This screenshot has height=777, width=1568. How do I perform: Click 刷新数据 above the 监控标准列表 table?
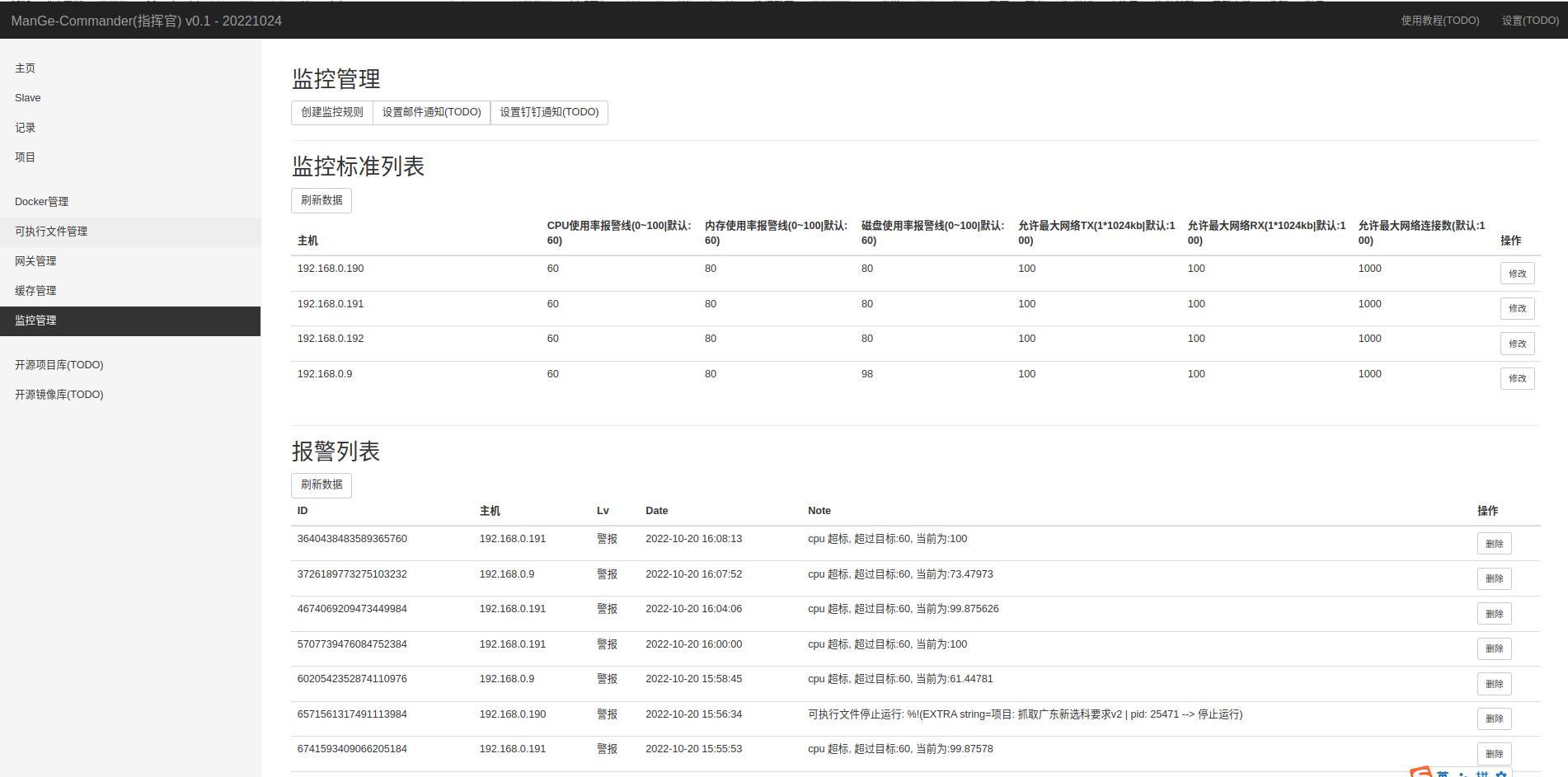point(321,200)
